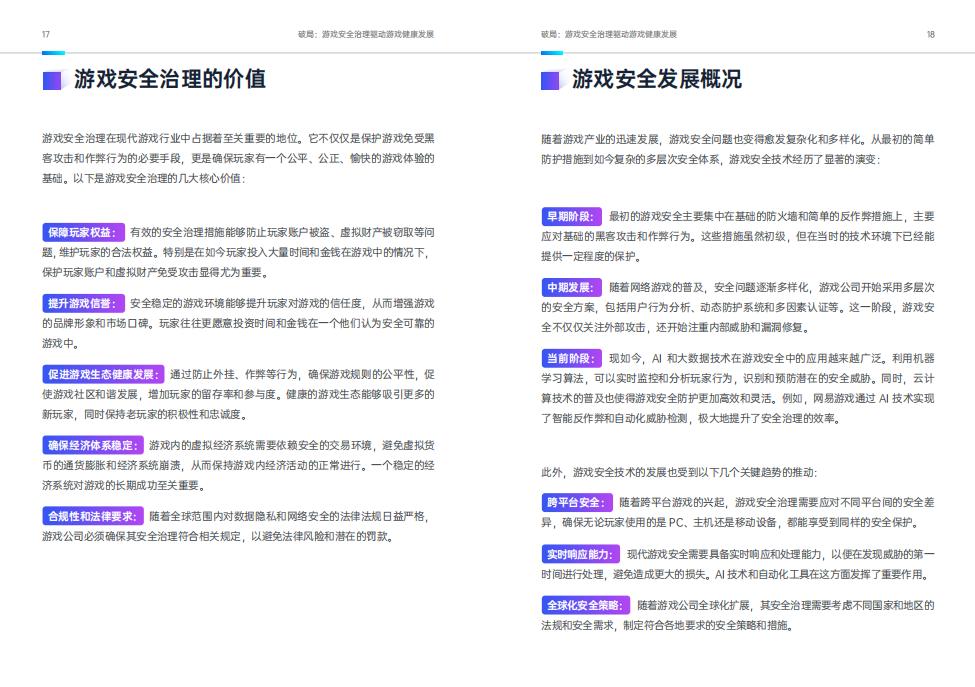Select the page number 18
Screen dimensions: 975x687
[930, 34]
